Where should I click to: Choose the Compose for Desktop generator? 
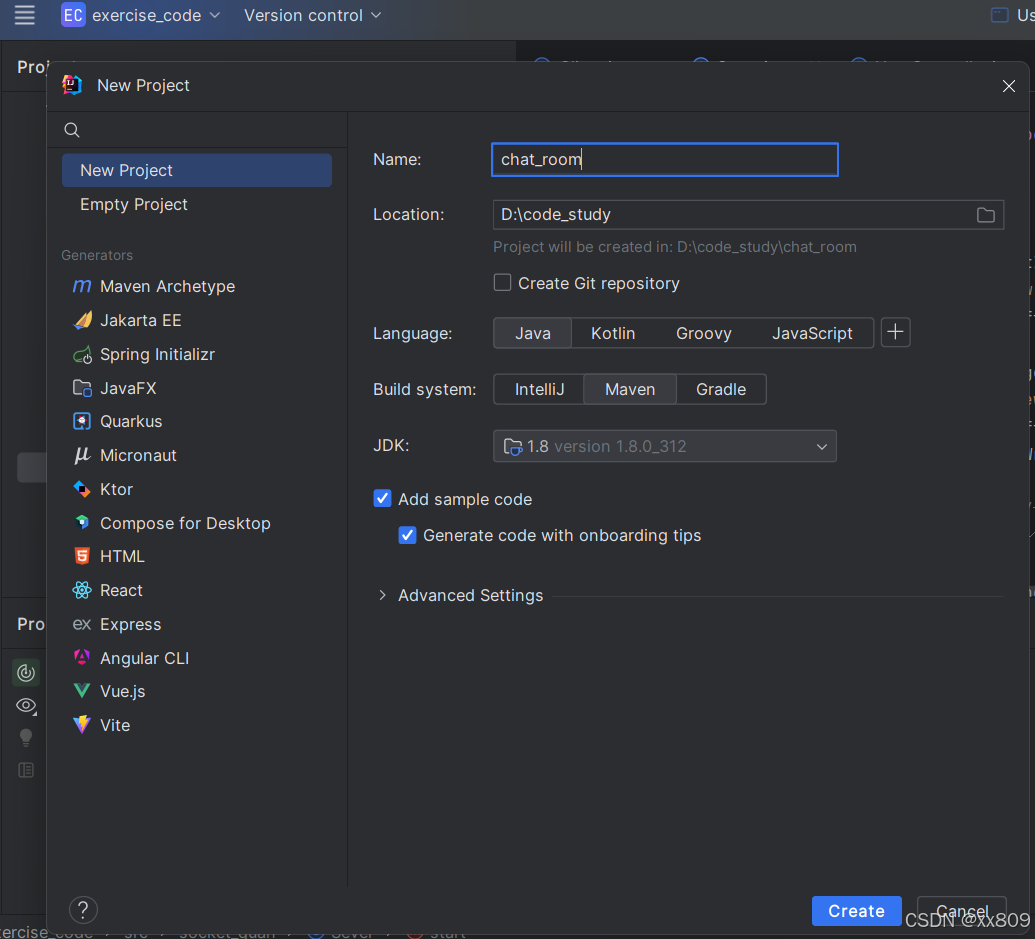[x=172, y=523]
